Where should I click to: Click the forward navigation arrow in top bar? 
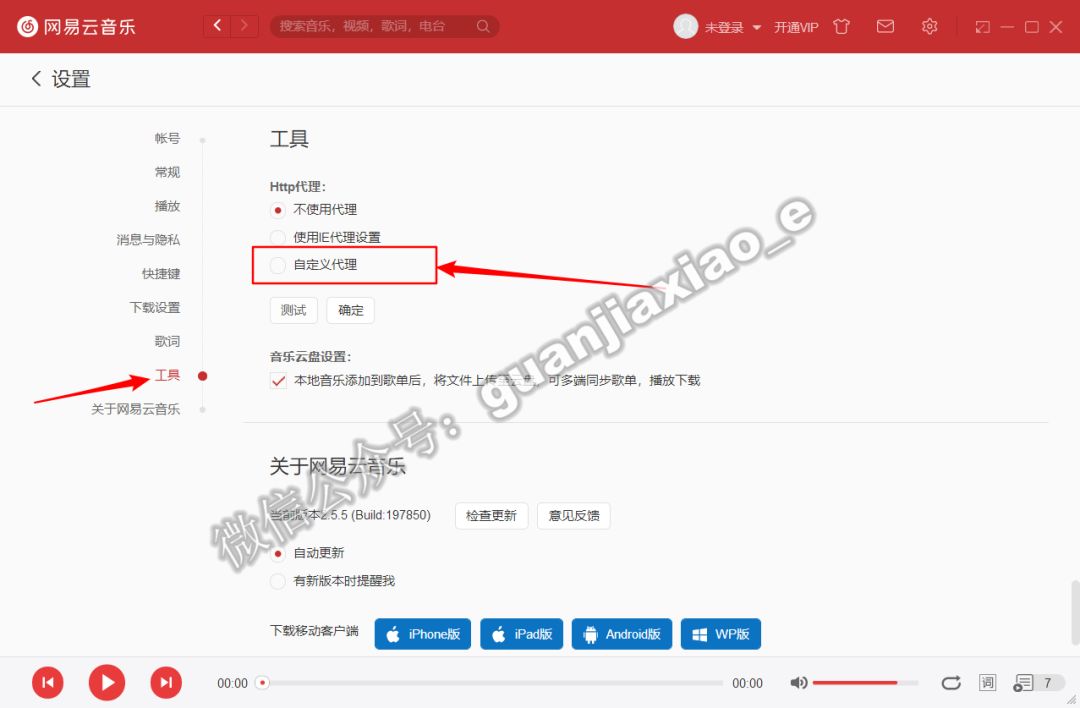coord(243,25)
